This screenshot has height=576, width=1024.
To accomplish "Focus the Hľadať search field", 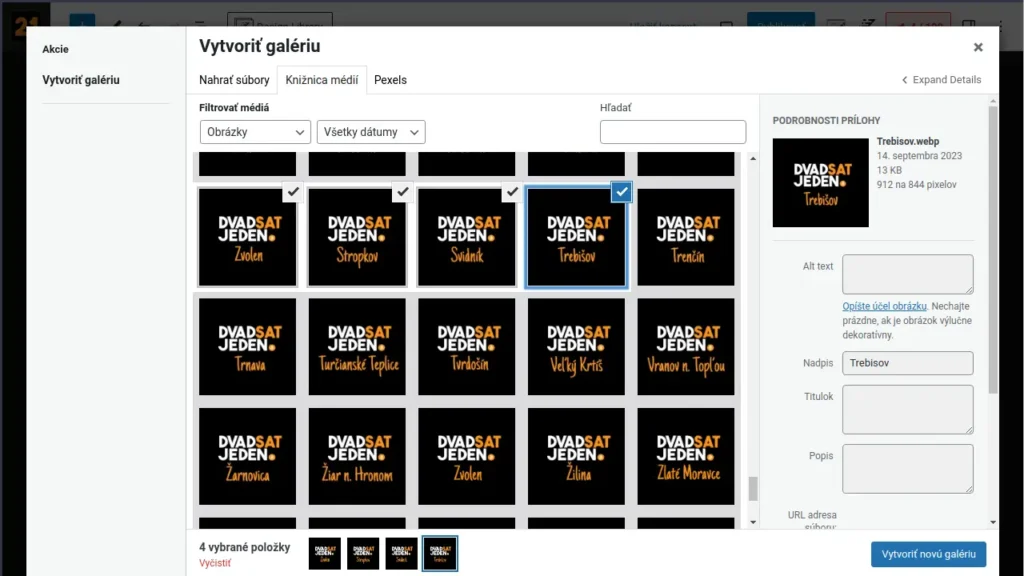I will click(x=673, y=132).
